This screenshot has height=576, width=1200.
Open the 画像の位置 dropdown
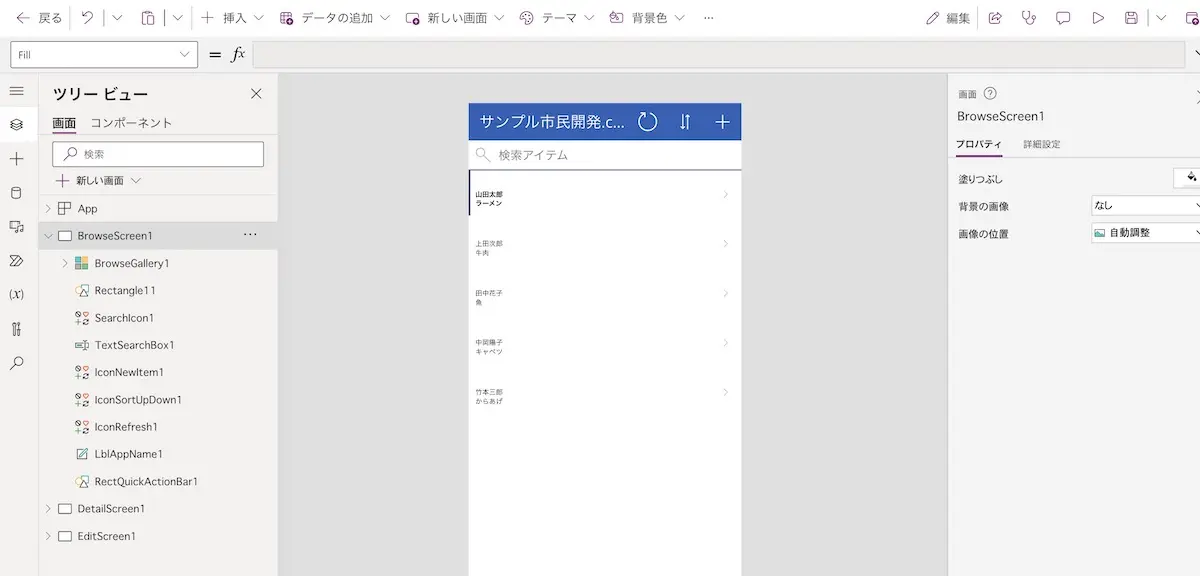click(x=1146, y=233)
